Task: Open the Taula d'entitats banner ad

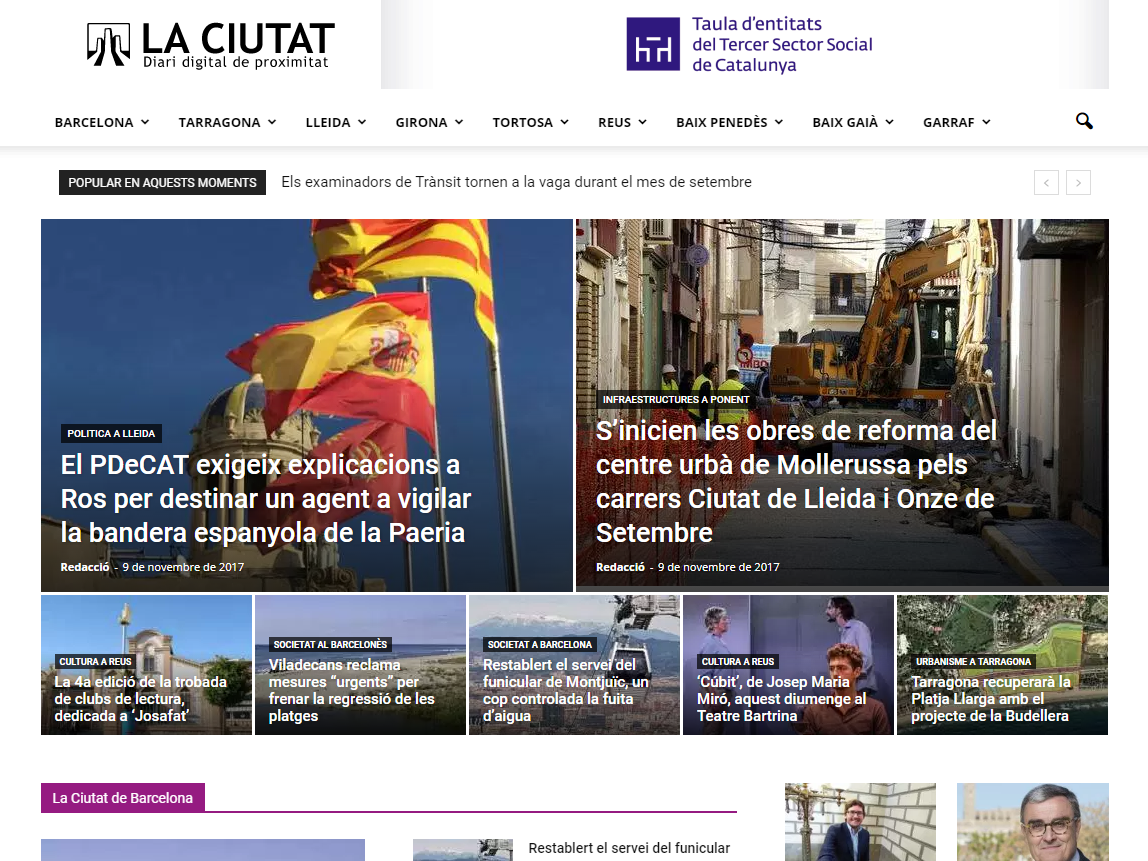Action: click(x=745, y=45)
